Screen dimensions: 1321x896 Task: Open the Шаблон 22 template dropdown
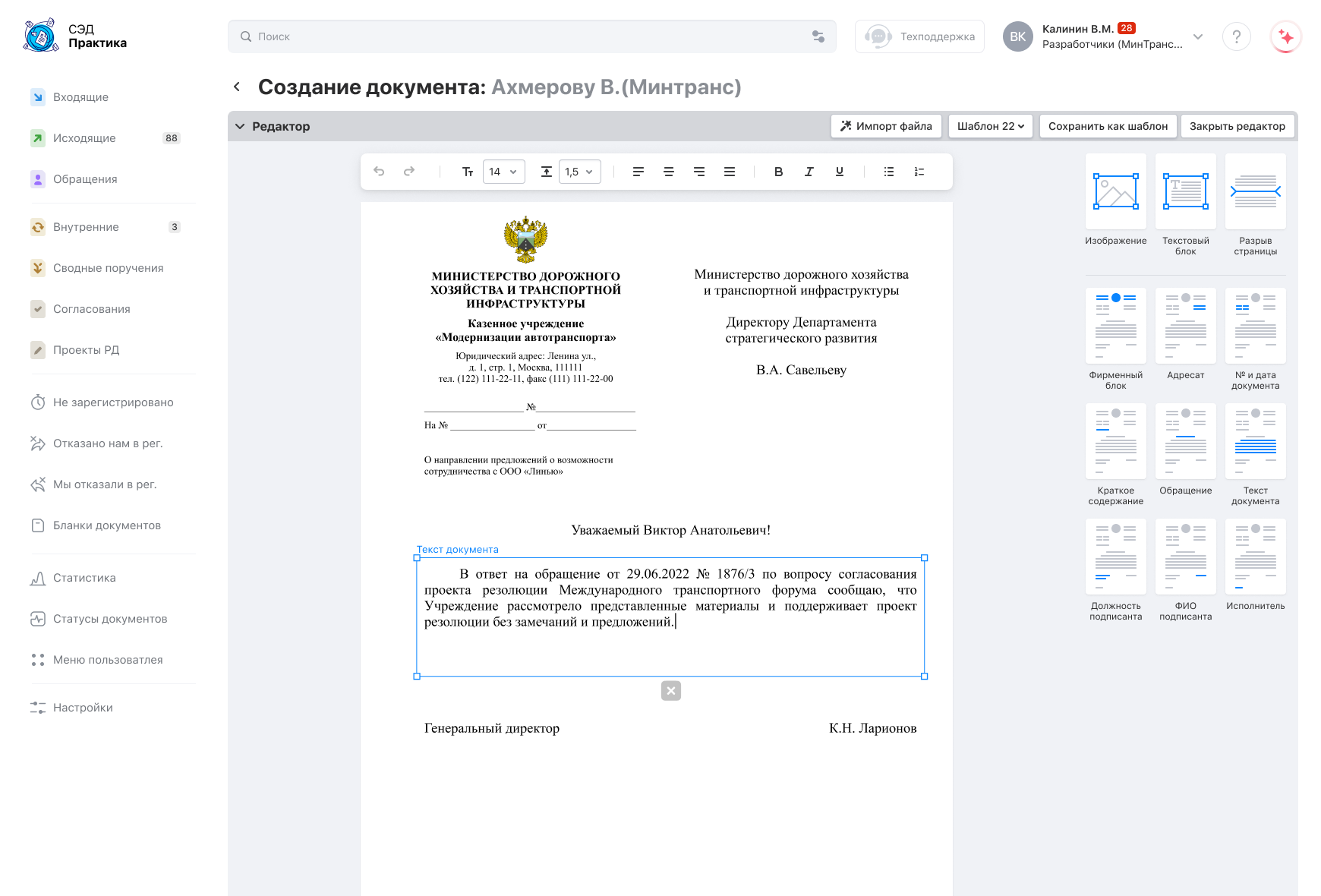pos(990,126)
